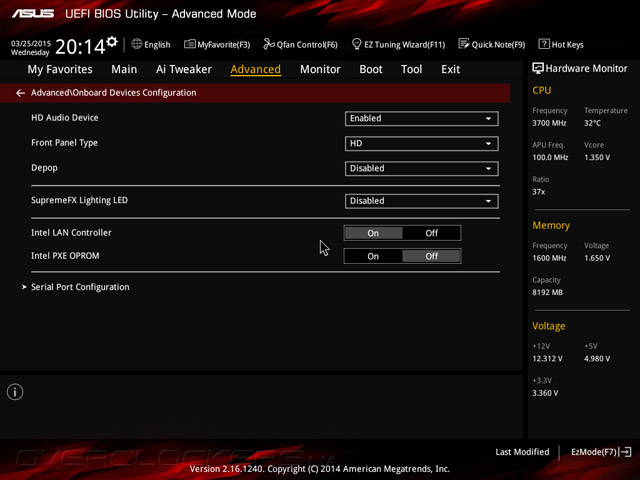Click the HD Audio Device label
This screenshot has width=640, height=480.
coord(65,118)
